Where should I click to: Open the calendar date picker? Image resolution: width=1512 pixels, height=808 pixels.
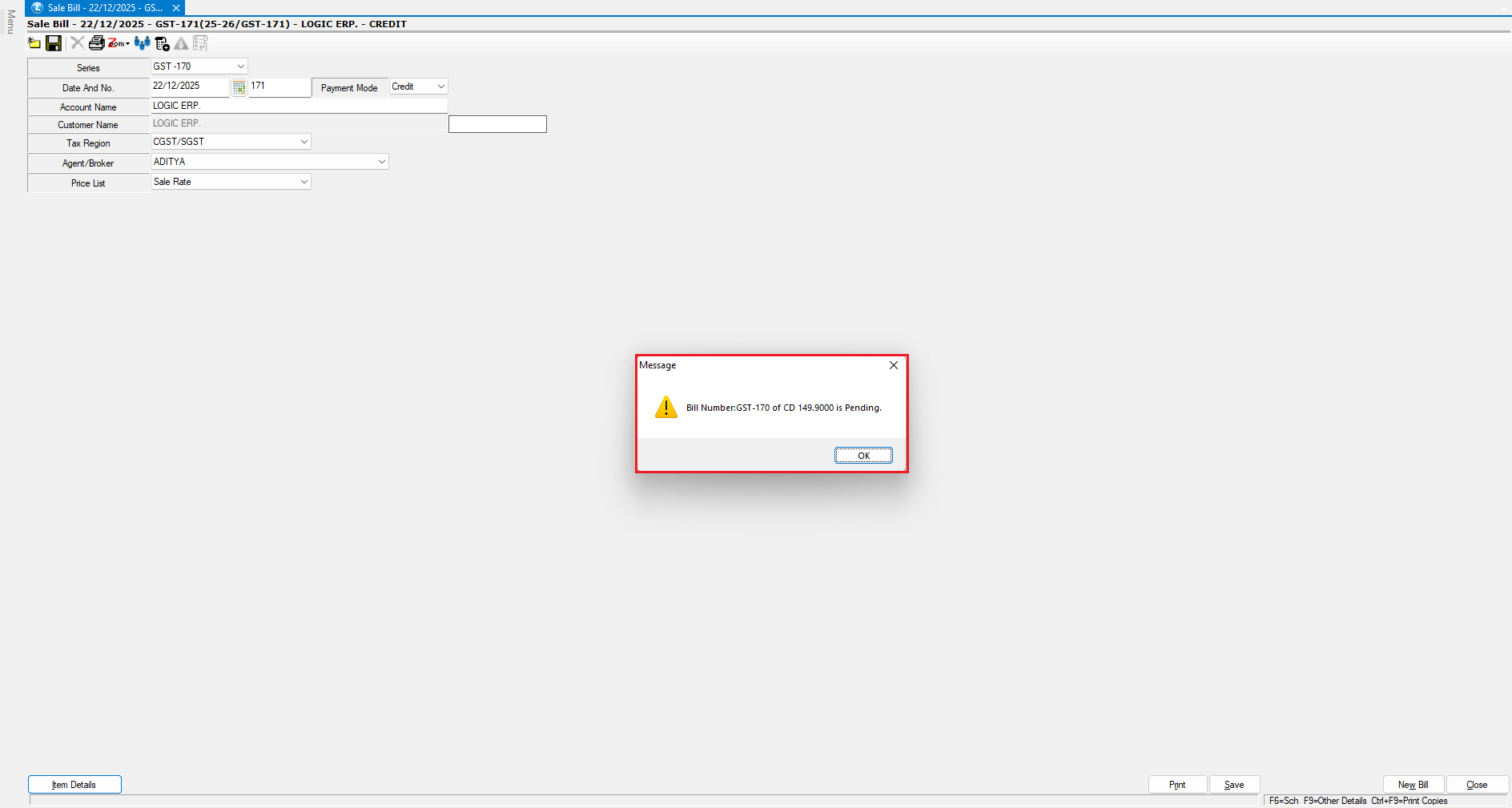(239, 87)
